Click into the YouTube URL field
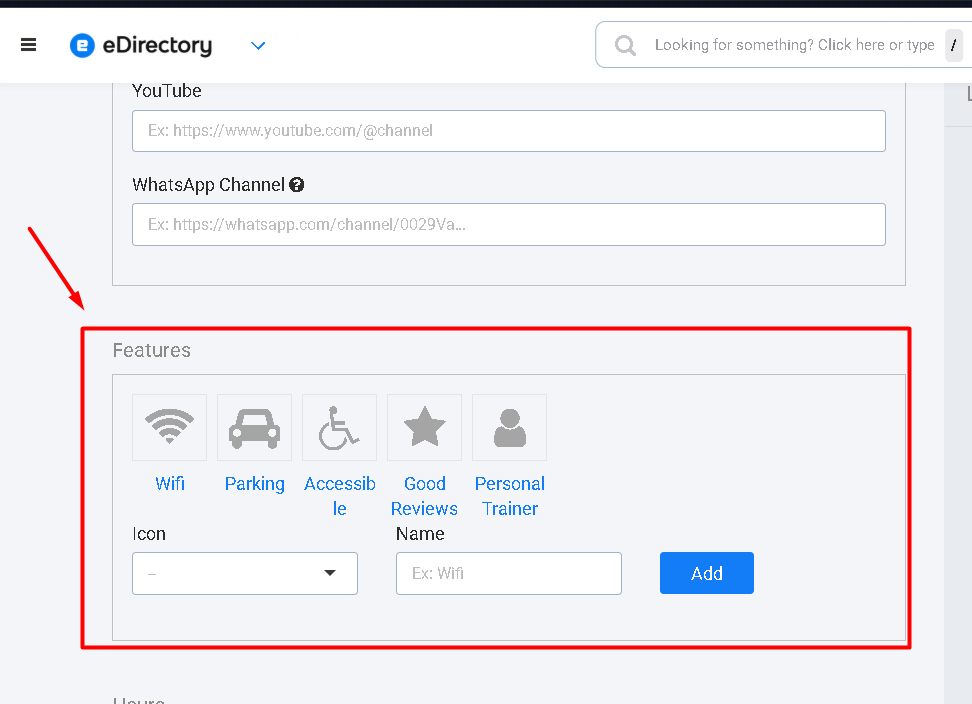The height and width of the screenshot is (704, 972). tap(508, 131)
